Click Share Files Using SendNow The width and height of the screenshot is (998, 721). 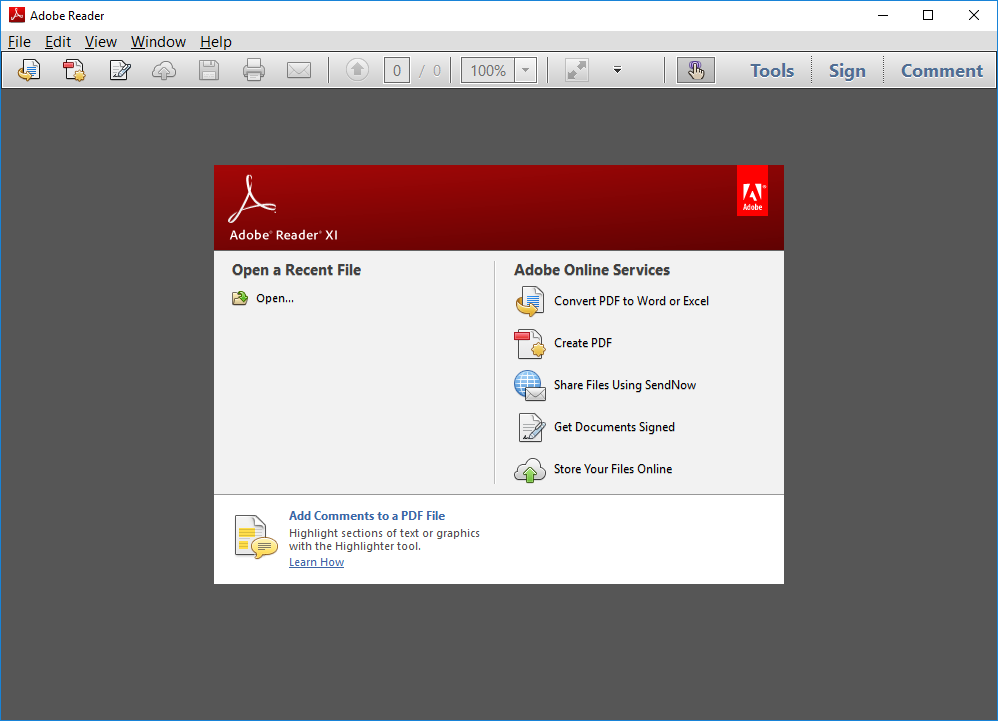(625, 385)
